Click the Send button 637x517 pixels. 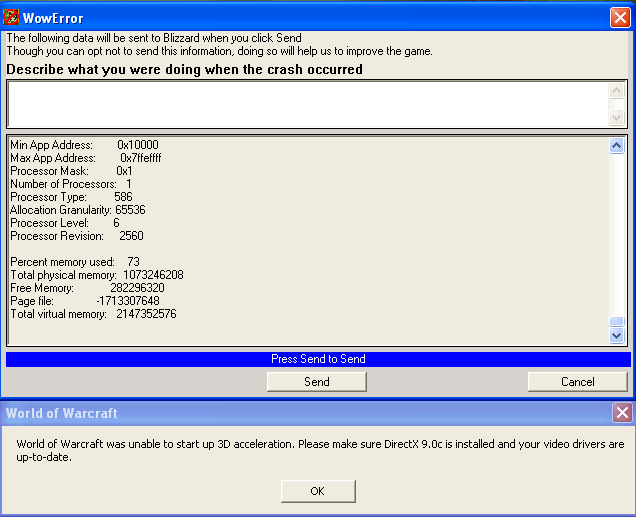(x=316, y=382)
